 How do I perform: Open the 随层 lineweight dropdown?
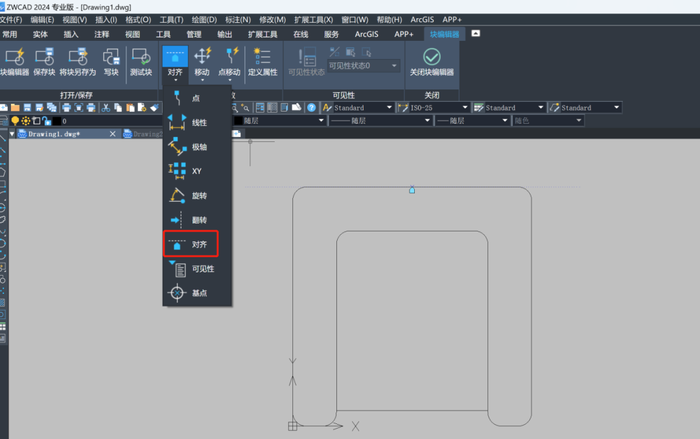pos(505,121)
